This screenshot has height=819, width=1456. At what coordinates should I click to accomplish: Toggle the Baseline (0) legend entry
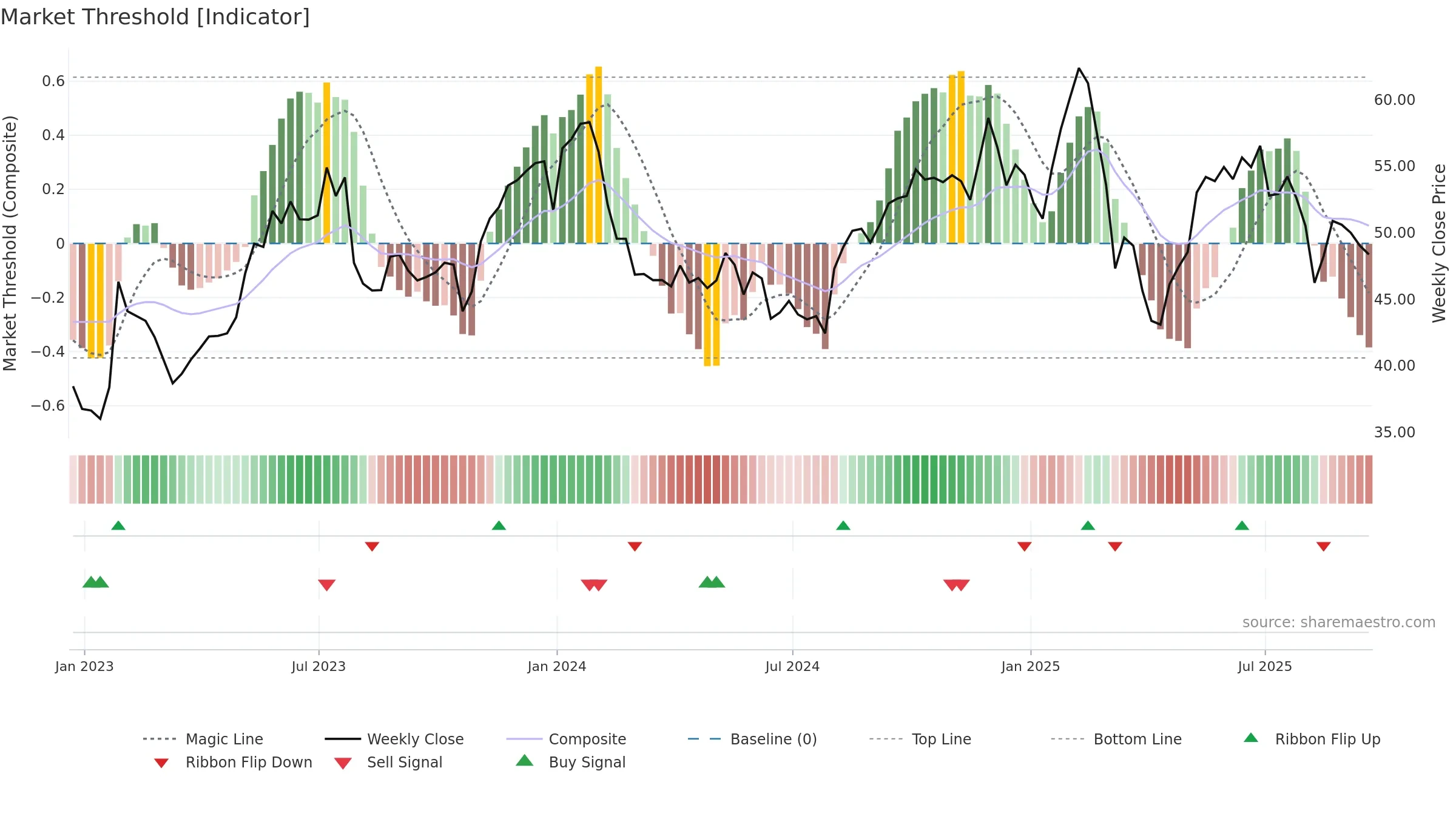pyautogui.click(x=752, y=739)
